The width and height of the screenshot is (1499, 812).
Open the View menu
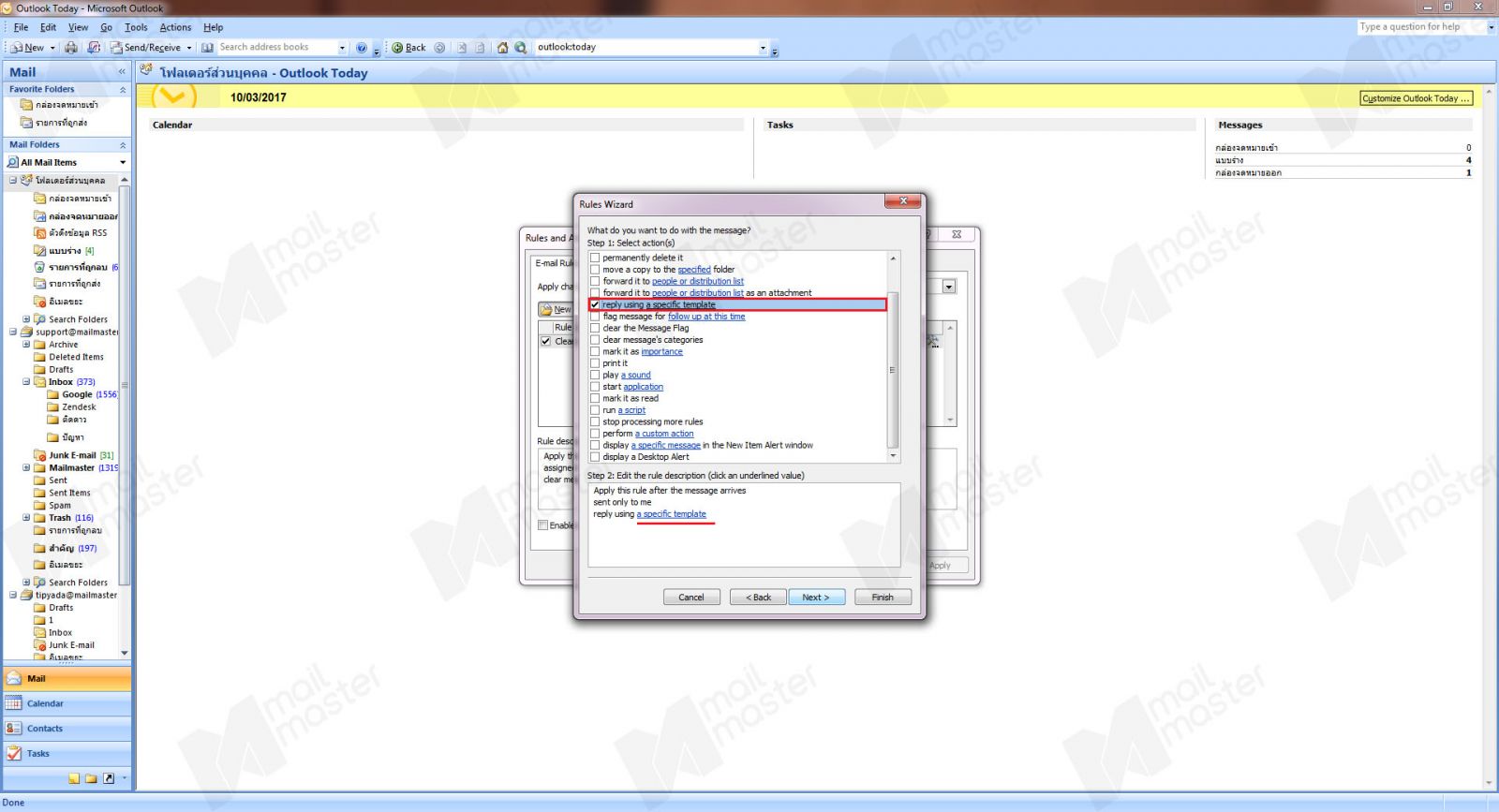[x=78, y=27]
